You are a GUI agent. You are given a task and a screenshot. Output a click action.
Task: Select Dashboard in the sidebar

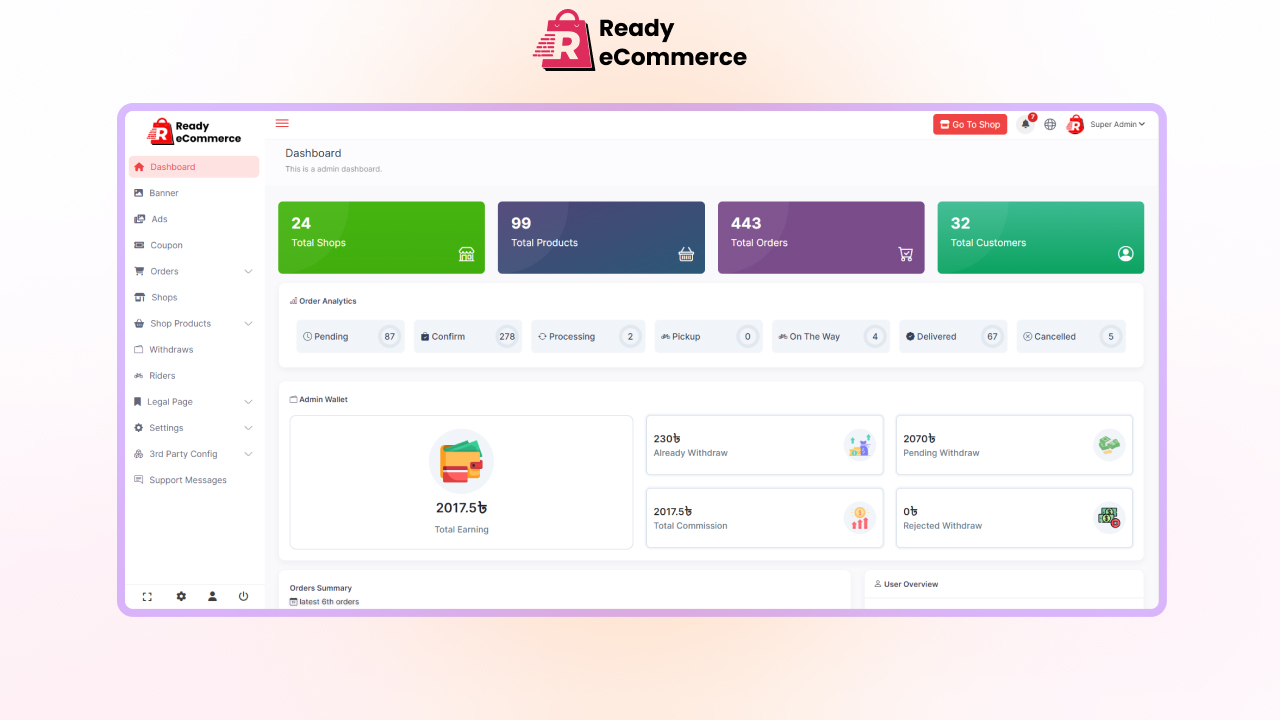coord(170,166)
